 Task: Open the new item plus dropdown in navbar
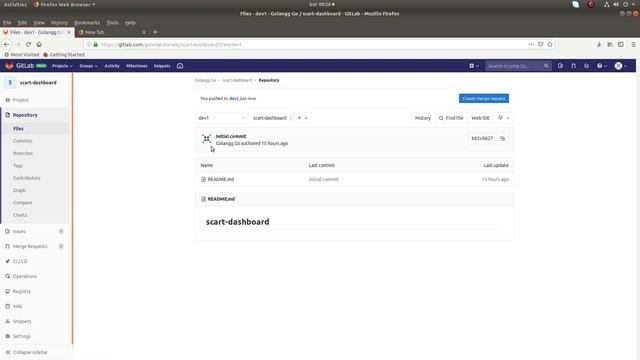tap(473, 66)
